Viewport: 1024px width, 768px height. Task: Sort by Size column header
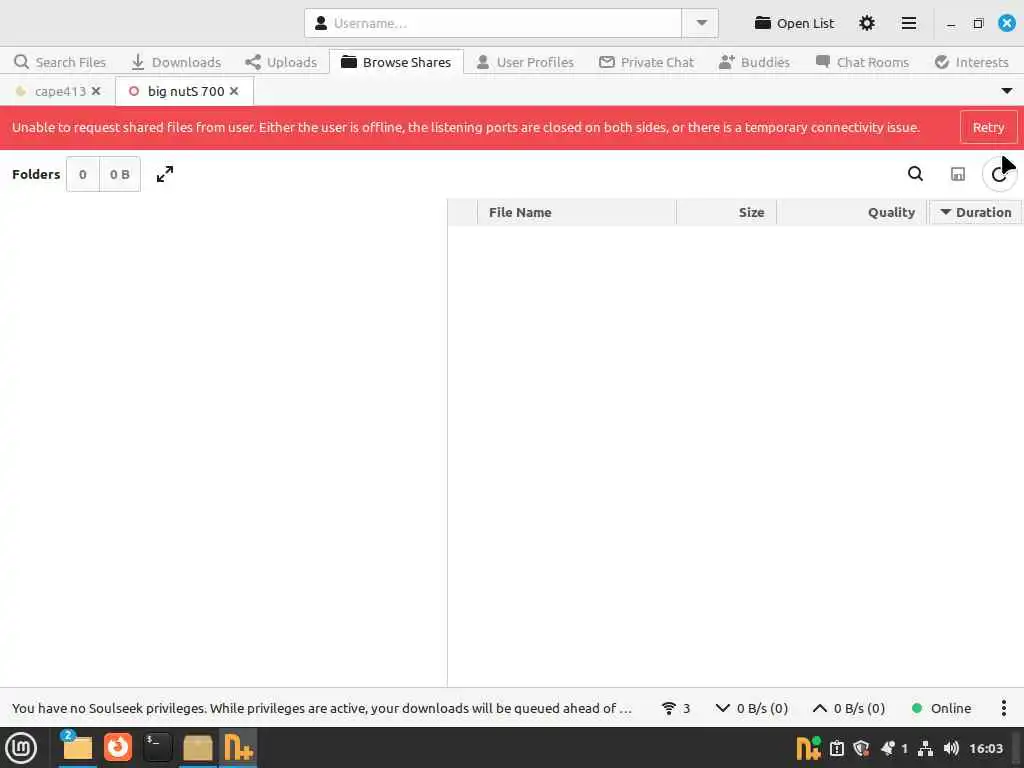(x=726, y=212)
